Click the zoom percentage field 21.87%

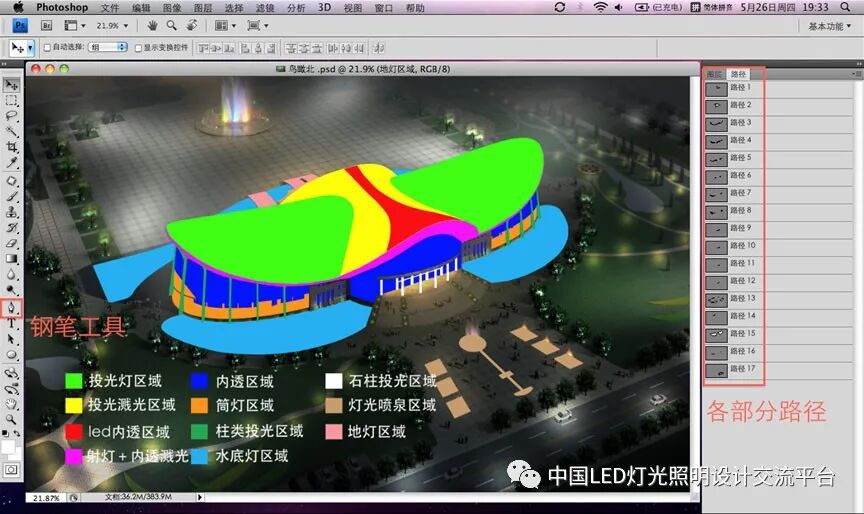pyautogui.click(x=46, y=497)
